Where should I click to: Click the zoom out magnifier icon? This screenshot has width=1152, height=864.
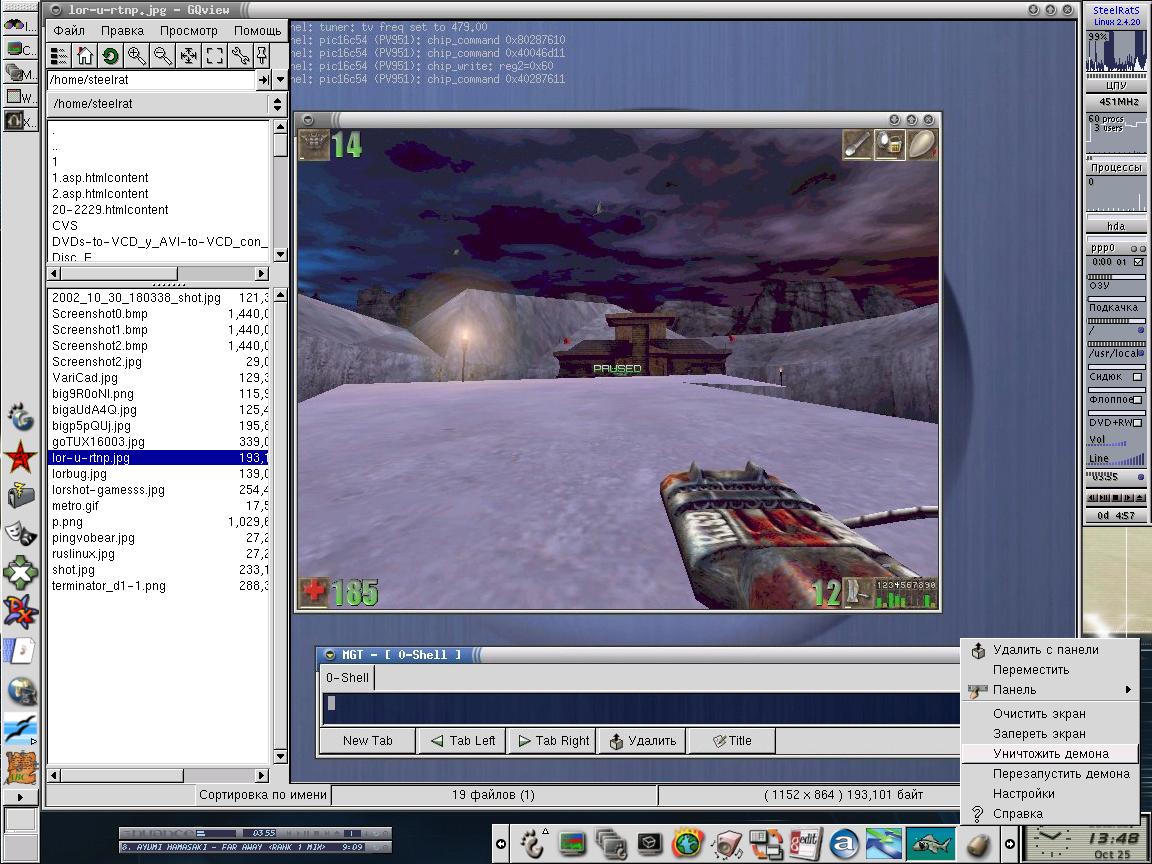point(162,56)
